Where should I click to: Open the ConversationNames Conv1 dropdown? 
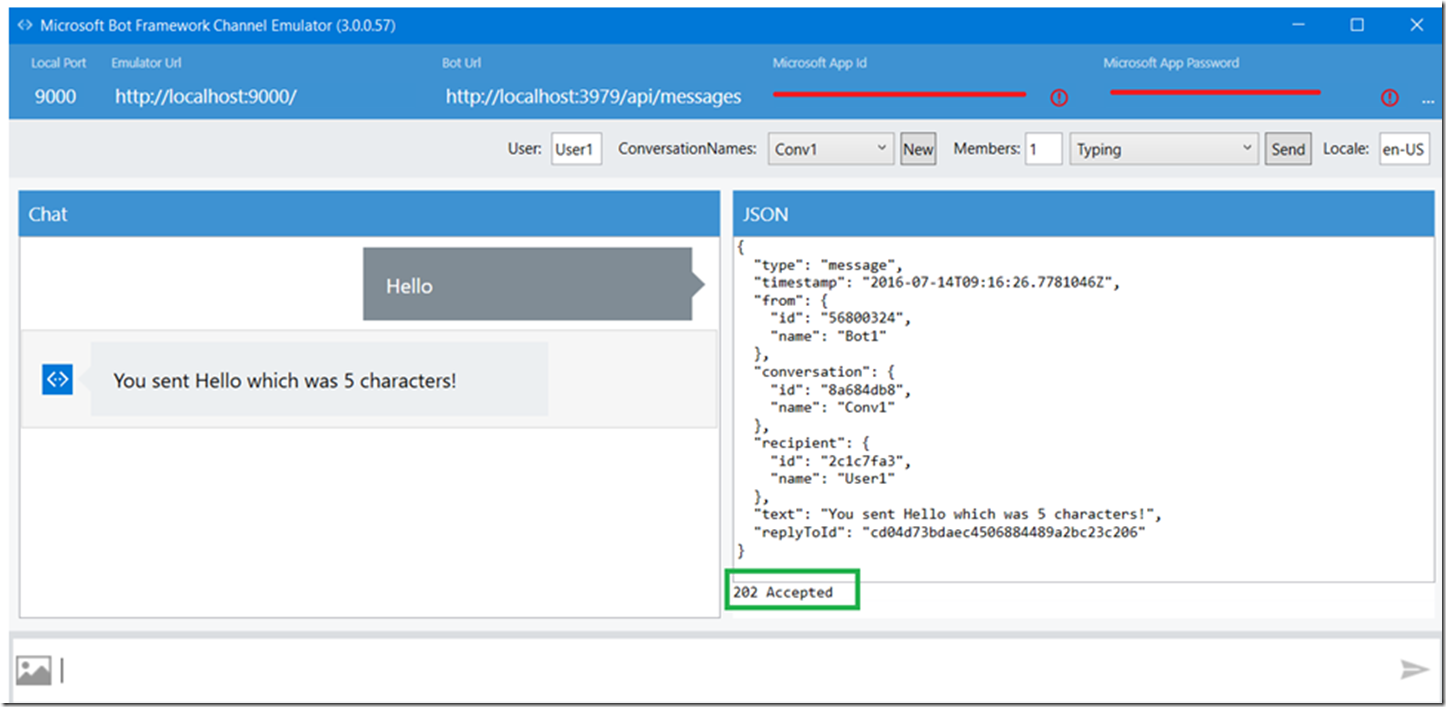pyautogui.click(x=830, y=149)
